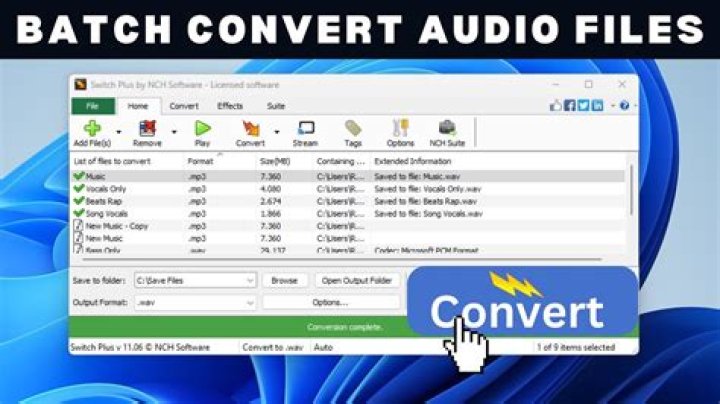Expand the Remove dropdown arrow
The width and height of the screenshot is (720, 404).
174,132
